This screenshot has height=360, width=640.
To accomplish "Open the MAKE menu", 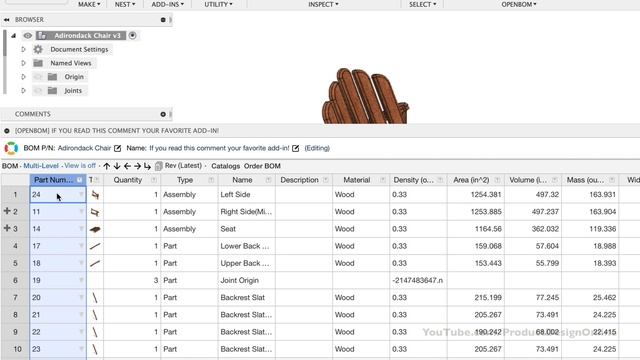I will [89, 4].
